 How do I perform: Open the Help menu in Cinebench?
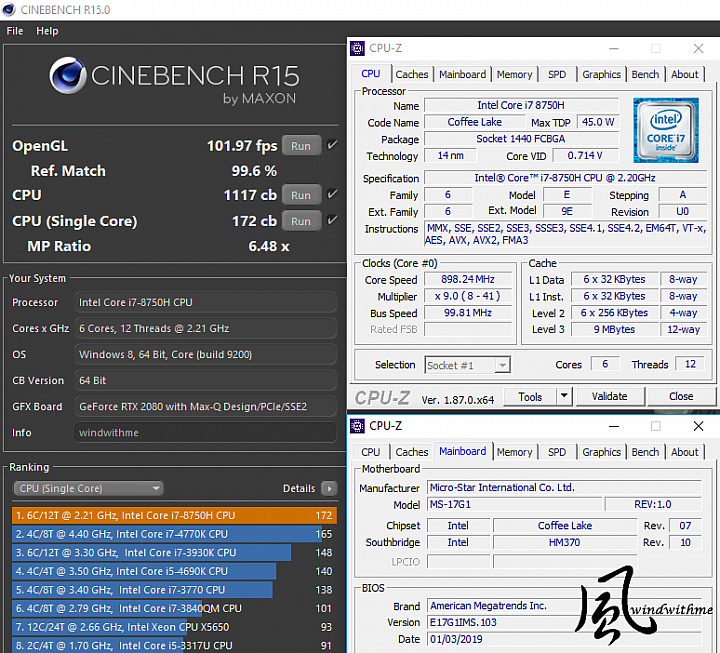pyautogui.click(x=47, y=31)
